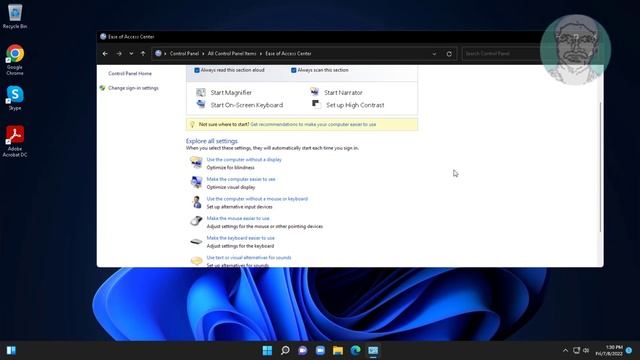The height and width of the screenshot is (360, 640).
Task: Open Get recommendations to make computer easier link
Action: [313, 124]
